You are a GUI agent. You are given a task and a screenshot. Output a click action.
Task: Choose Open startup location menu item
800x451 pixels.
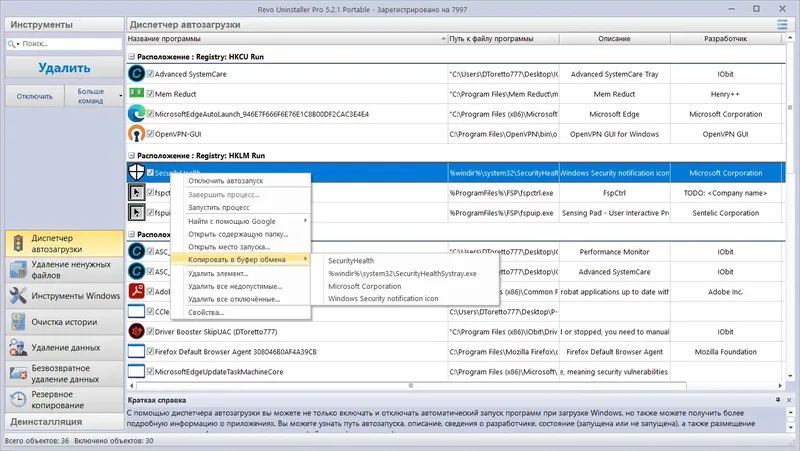(240, 246)
